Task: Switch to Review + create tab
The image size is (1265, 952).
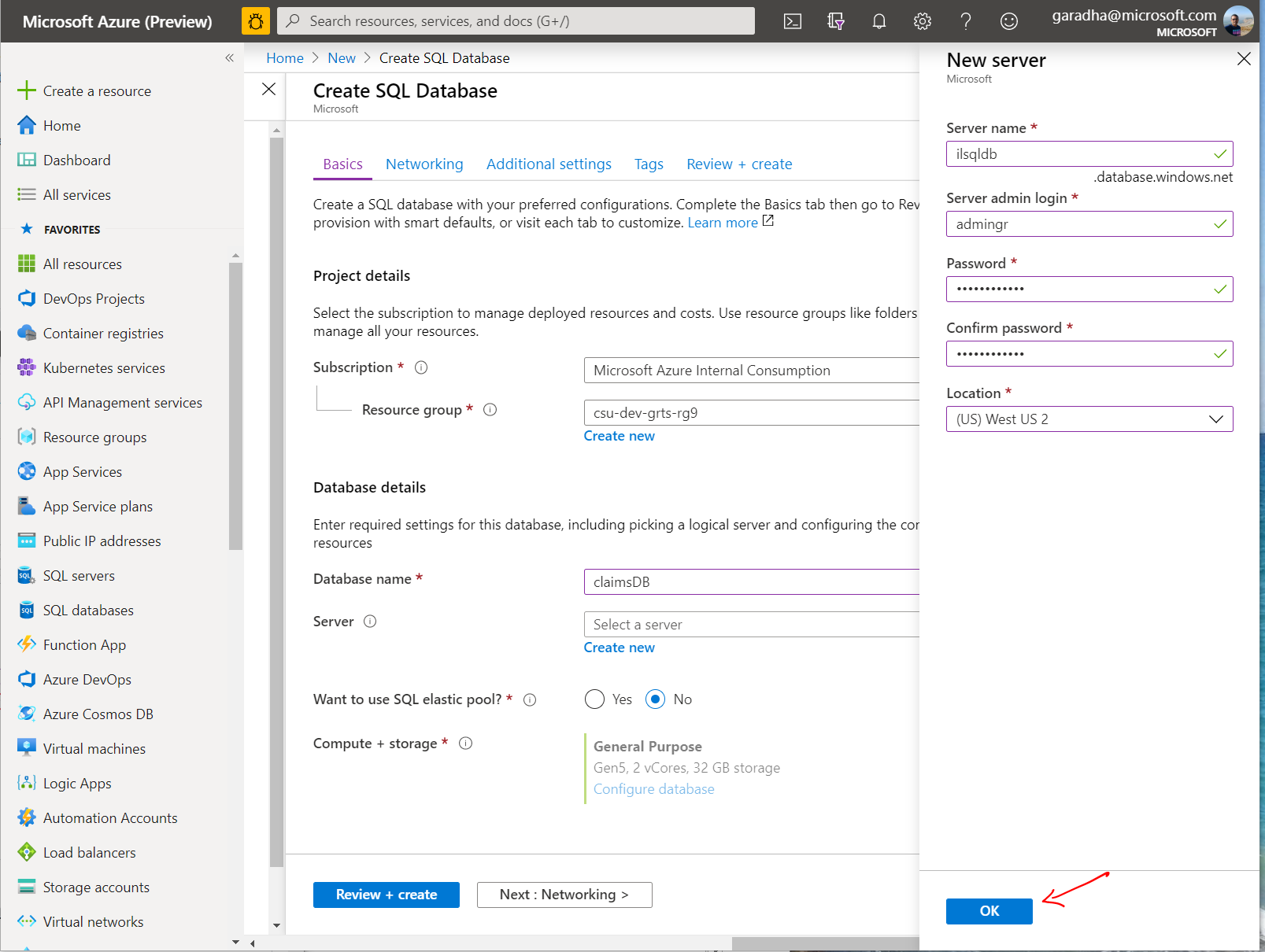Action: [x=739, y=164]
